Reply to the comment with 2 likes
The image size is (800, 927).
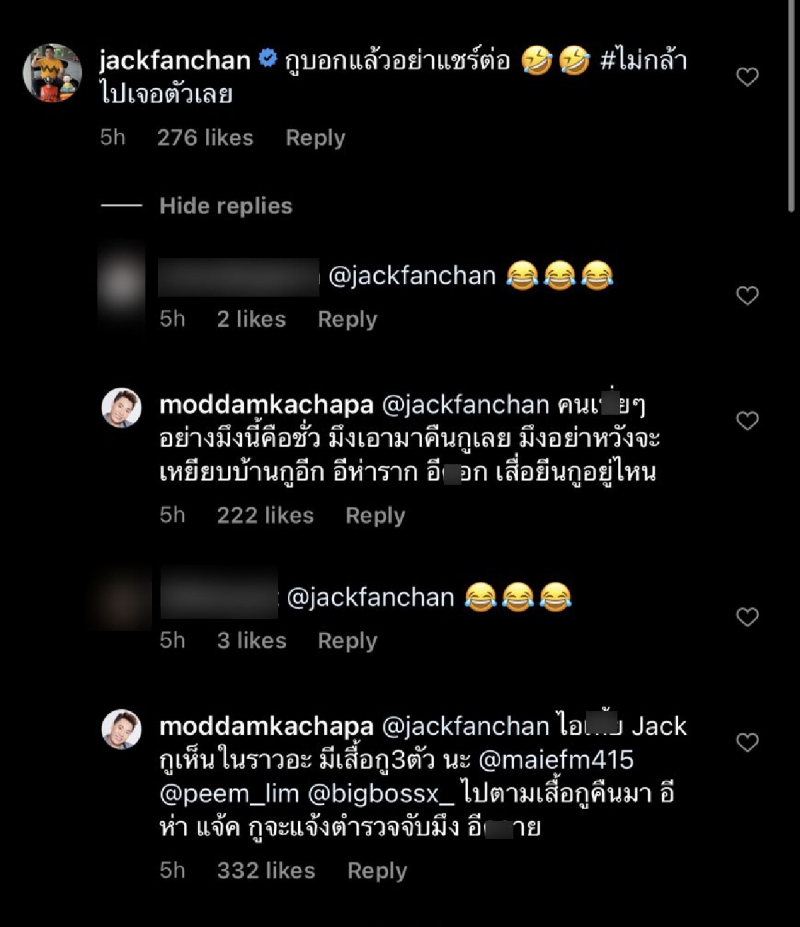point(347,319)
